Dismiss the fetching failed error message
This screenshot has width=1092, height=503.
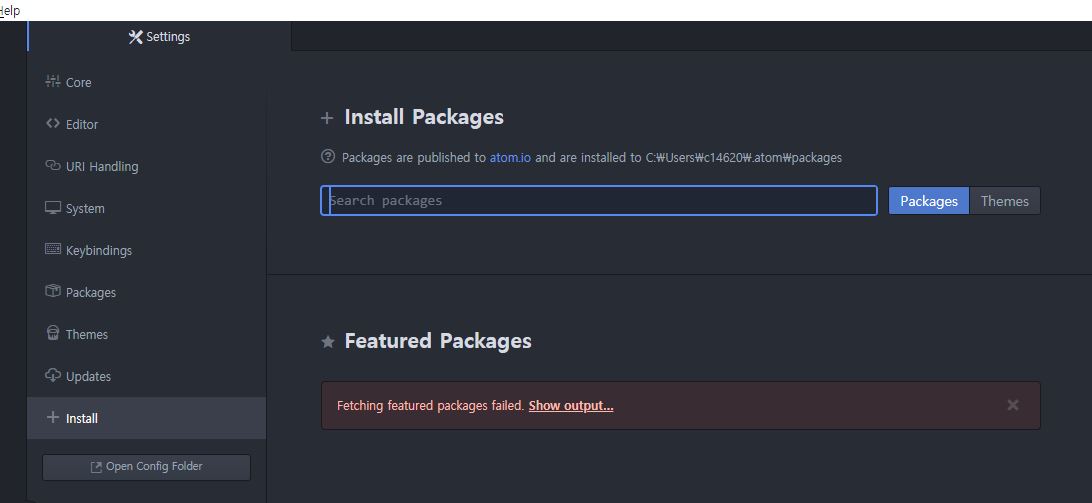click(1013, 405)
